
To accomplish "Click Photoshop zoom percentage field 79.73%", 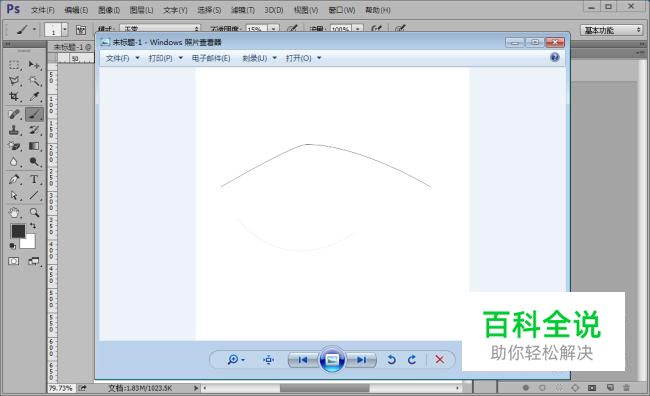I will pyautogui.click(x=61, y=389).
